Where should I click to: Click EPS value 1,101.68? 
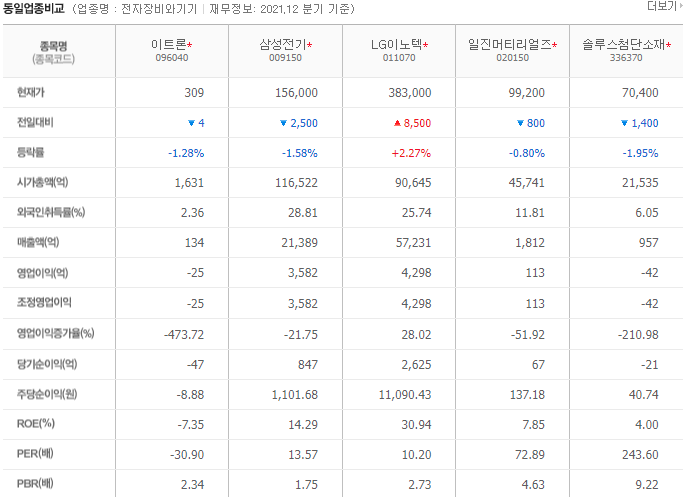(x=294, y=395)
